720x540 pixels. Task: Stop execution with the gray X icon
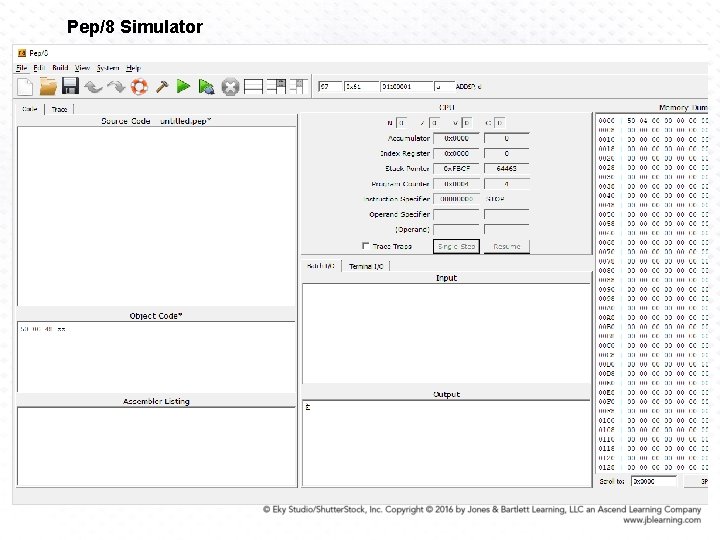click(230, 86)
